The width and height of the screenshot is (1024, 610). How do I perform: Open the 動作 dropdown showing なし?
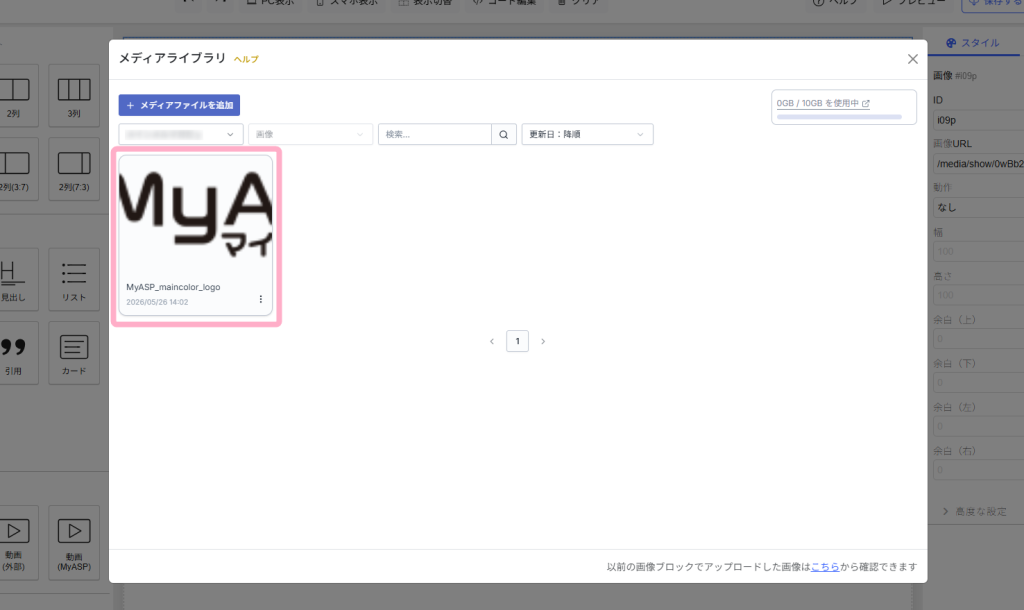(x=978, y=208)
